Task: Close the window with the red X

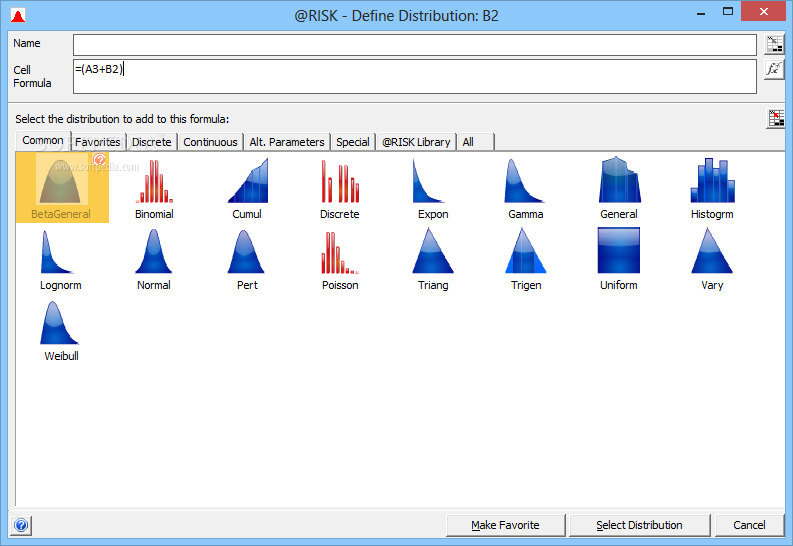Action: pos(764,11)
